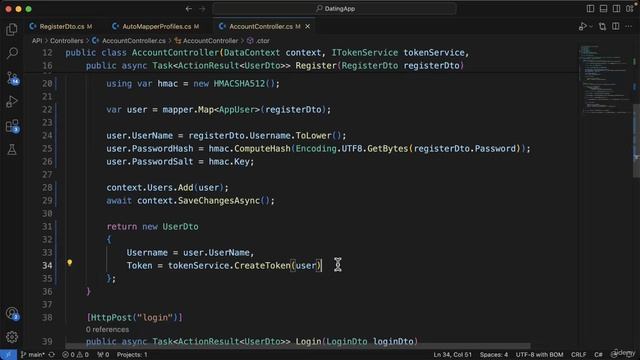This screenshot has width=640, height=360.
Task: Close the AccountController.cs tab
Action: coord(307,27)
